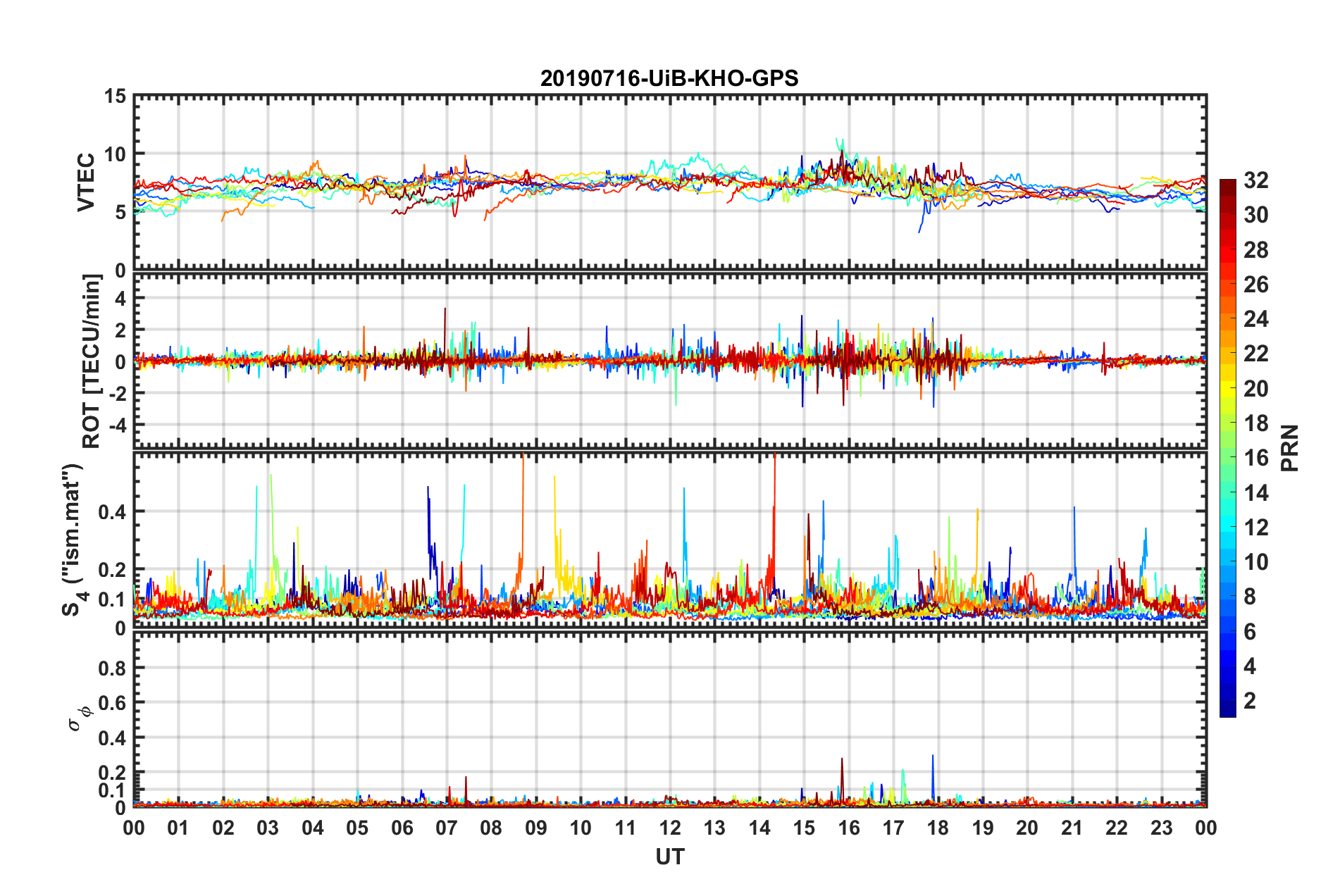Click the colorbar tick label 28
1340x896 pixels.
point(1256,250)
